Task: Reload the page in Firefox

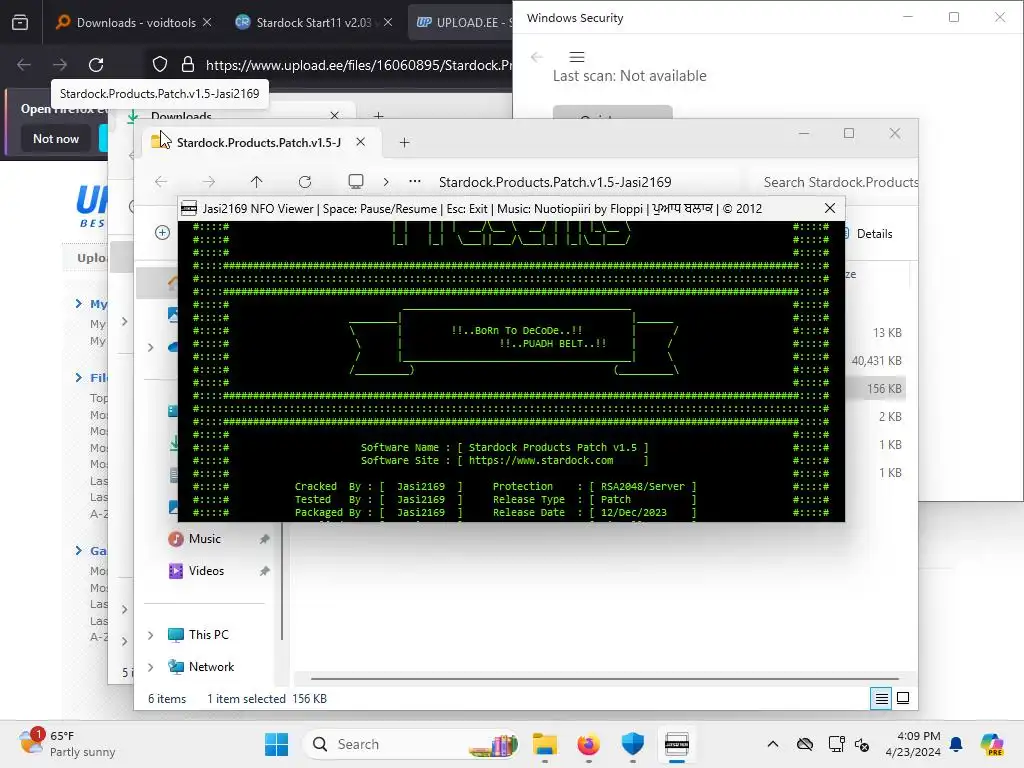Action: click(x=96, y=65)
